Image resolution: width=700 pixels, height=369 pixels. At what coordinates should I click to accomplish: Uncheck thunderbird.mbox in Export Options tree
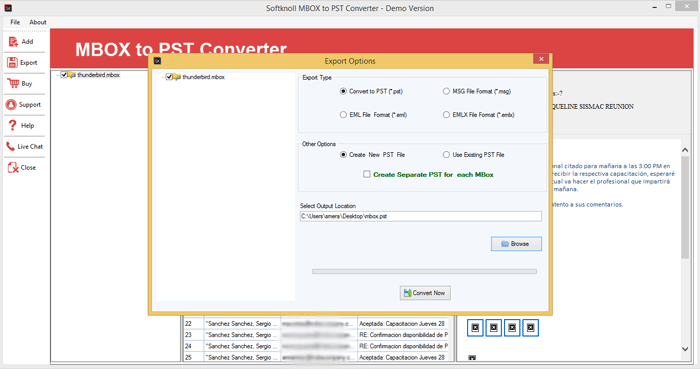[x=169, y=77]
